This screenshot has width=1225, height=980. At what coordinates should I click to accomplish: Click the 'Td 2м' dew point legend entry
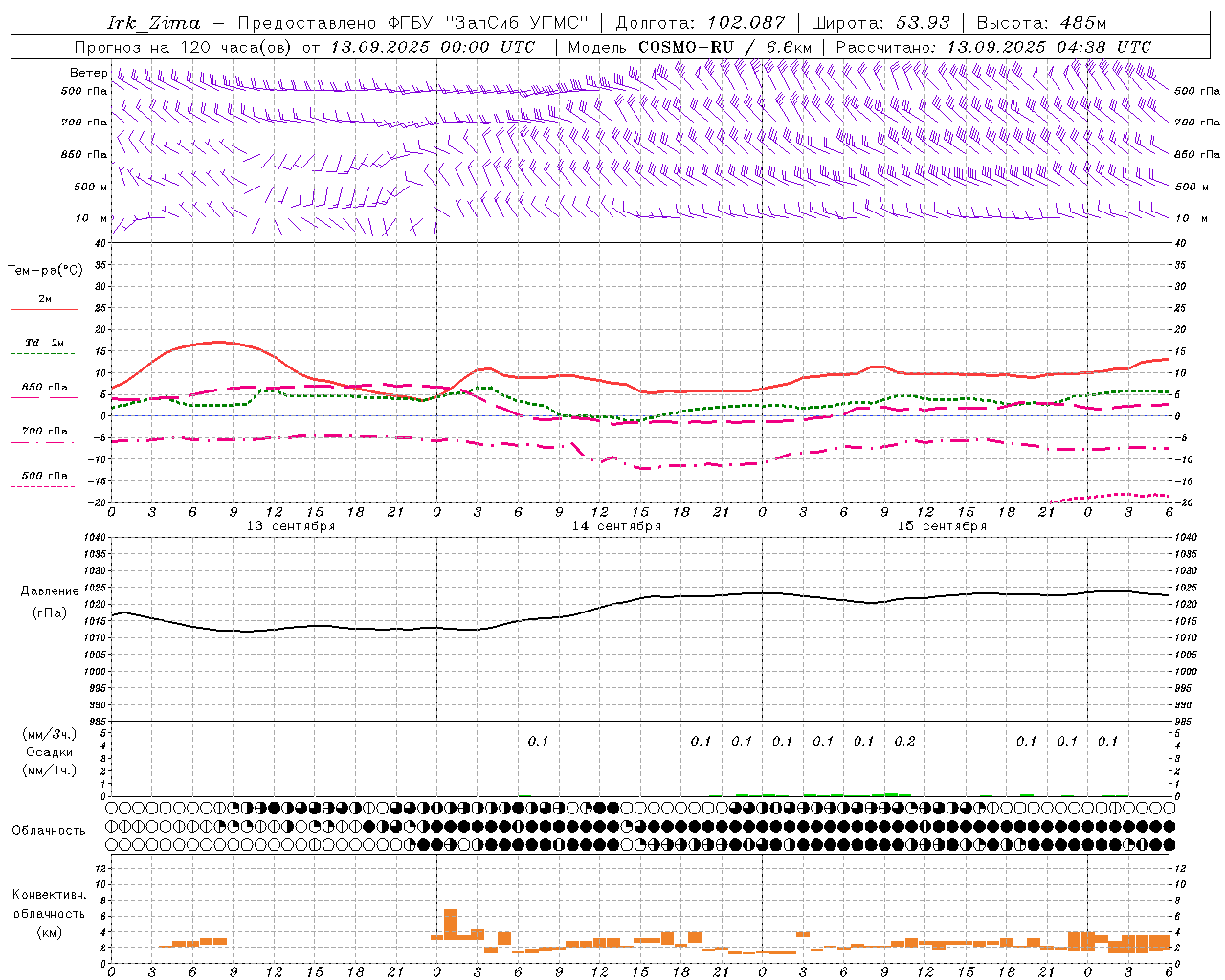point(45,343)
